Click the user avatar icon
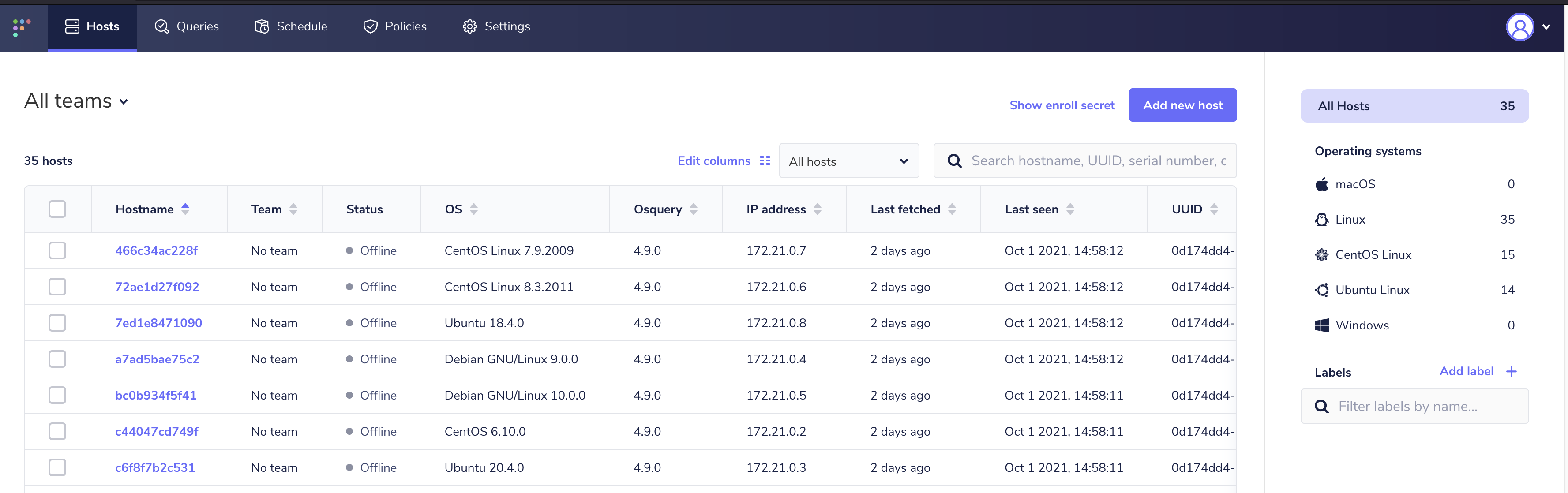Image resolution: width=1568 pixels, height=493 pixels. pos(1519,27)
